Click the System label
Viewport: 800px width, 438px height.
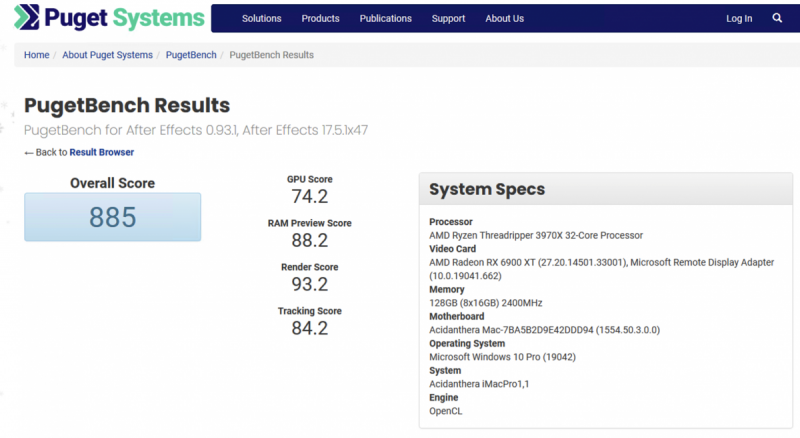pyautogui.click(x=445, y=371)
